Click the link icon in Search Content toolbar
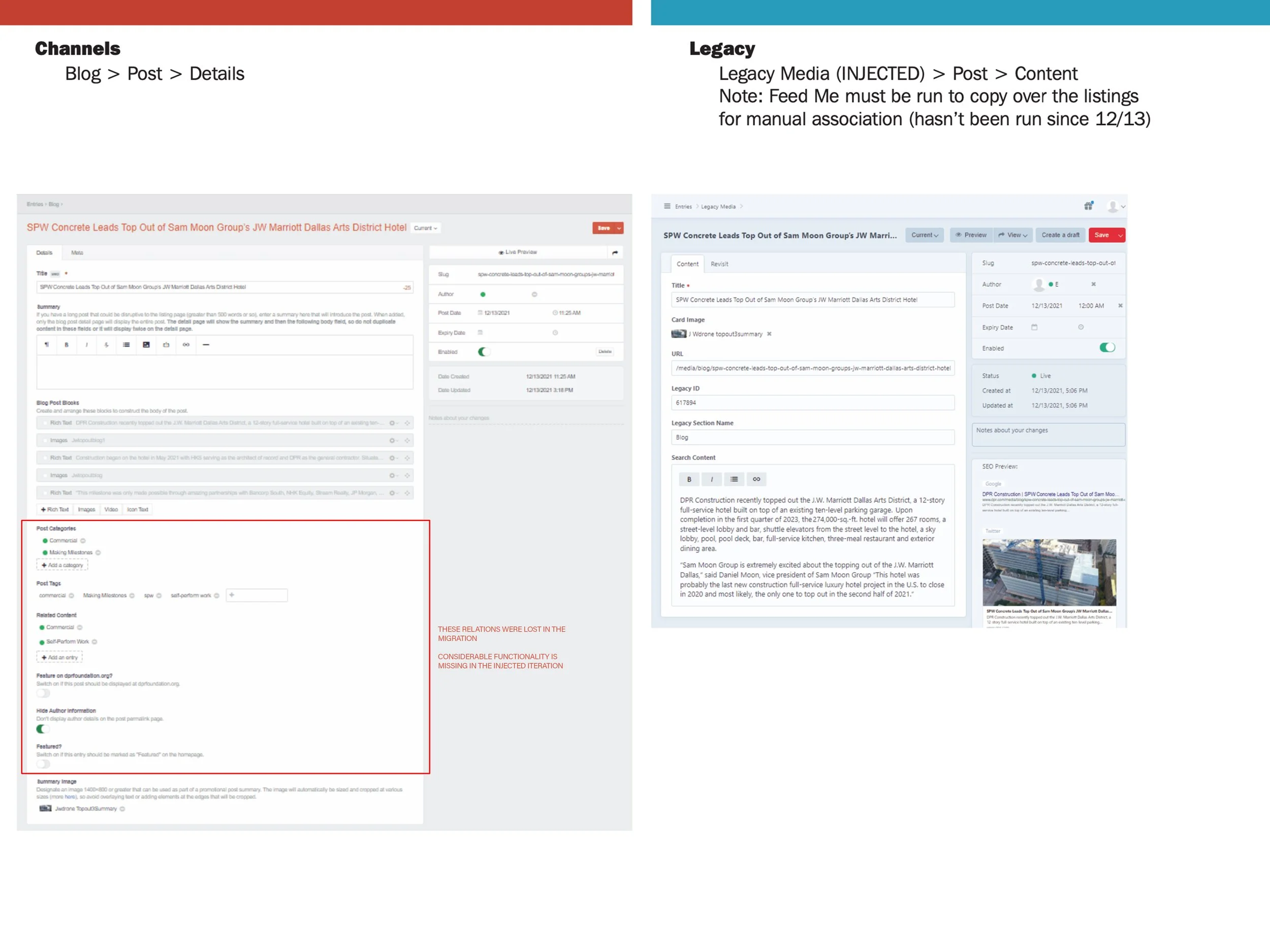The height and width of the screenshot is (952, 1270). coord(756,479)
